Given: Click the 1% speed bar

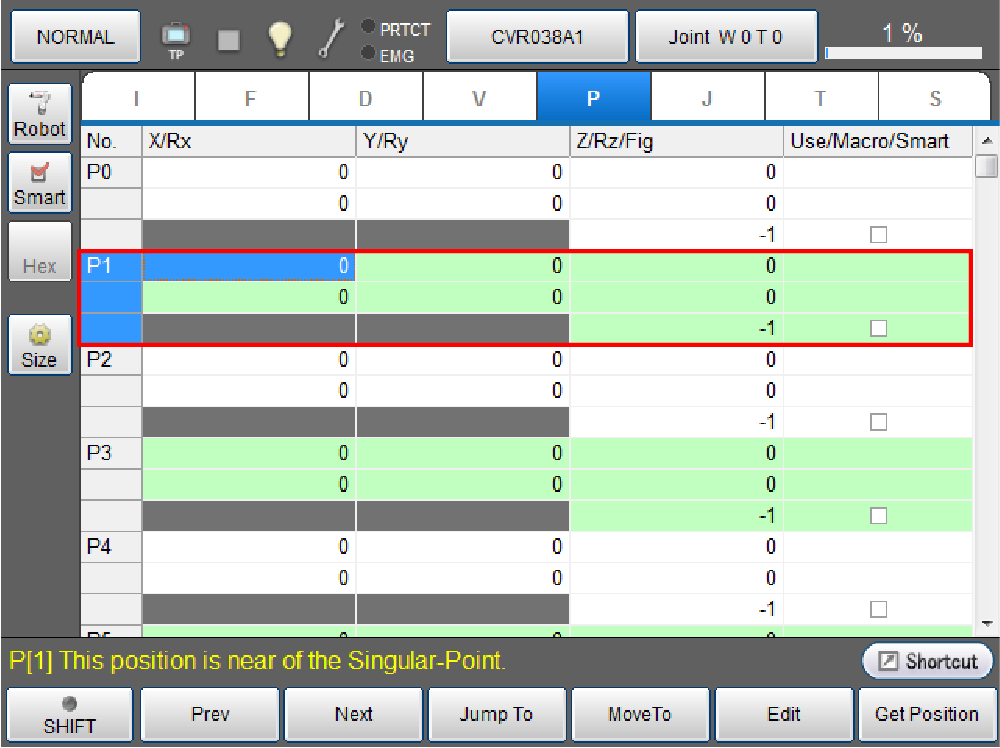Looking at the screenshot, I should coord(906,38).
